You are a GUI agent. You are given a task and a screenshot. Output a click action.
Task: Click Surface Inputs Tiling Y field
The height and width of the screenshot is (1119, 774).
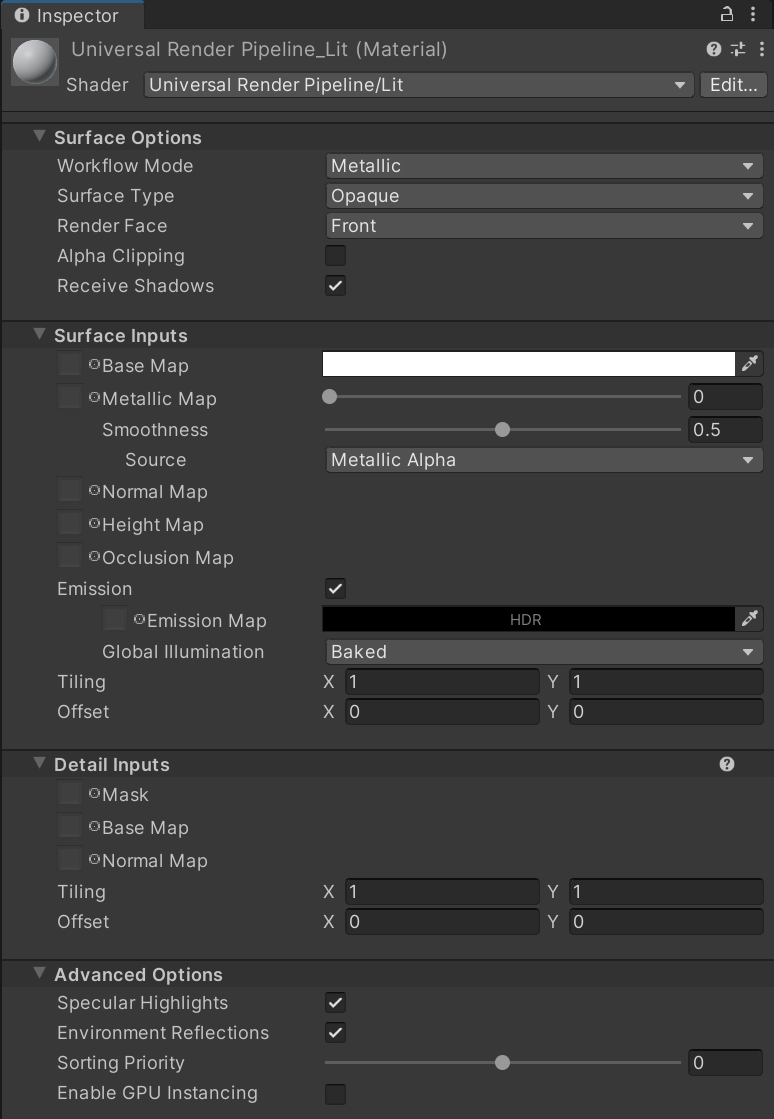pos(666,682)
